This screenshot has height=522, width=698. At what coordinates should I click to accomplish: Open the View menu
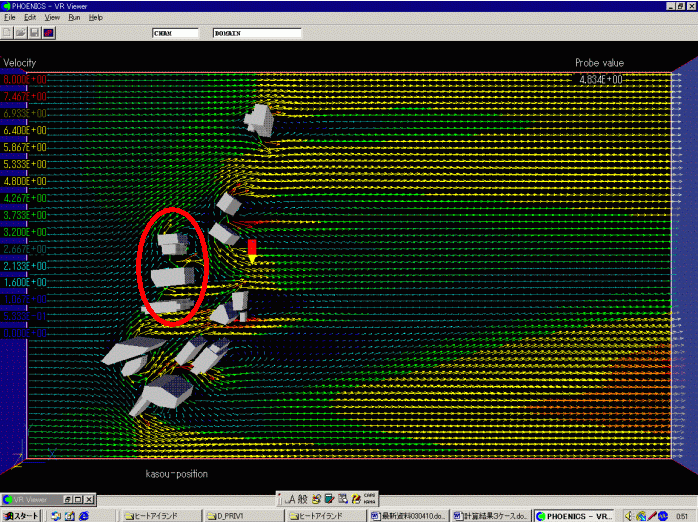(x=52, y=18)
